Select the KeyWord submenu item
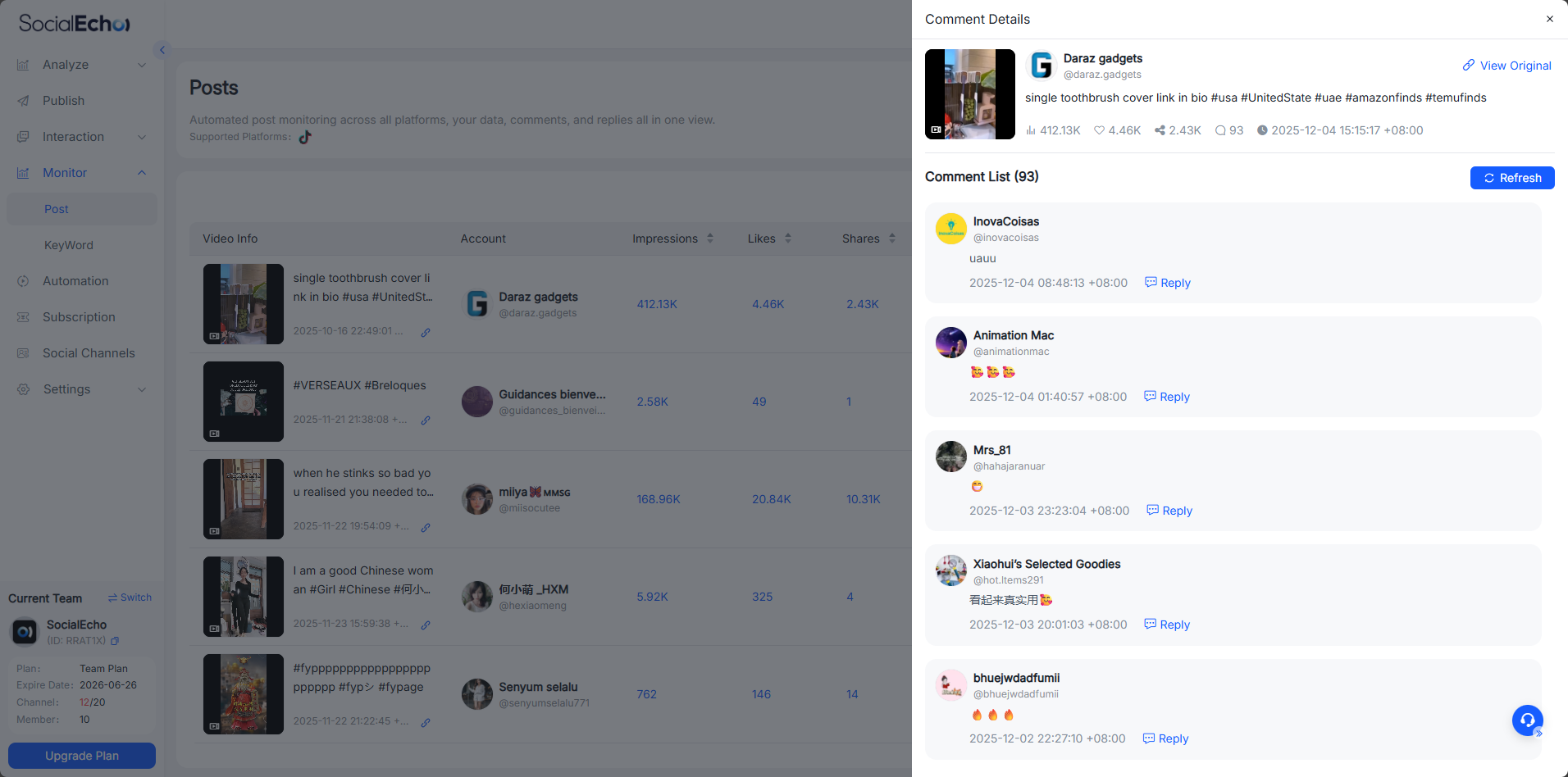Screen dimensions: 1568x777 coord(82,245)
